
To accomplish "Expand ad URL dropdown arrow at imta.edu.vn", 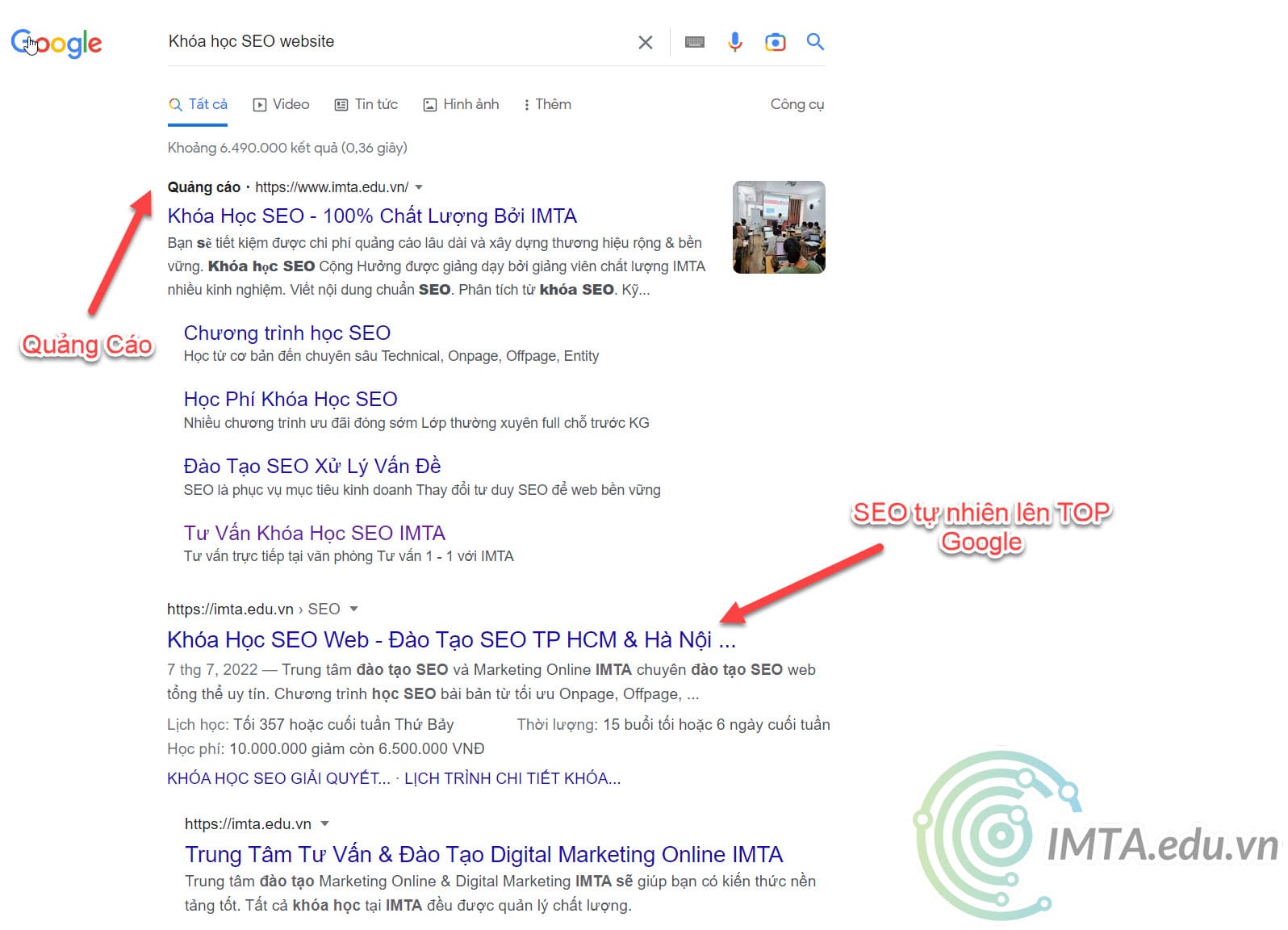I will [419, 187].
